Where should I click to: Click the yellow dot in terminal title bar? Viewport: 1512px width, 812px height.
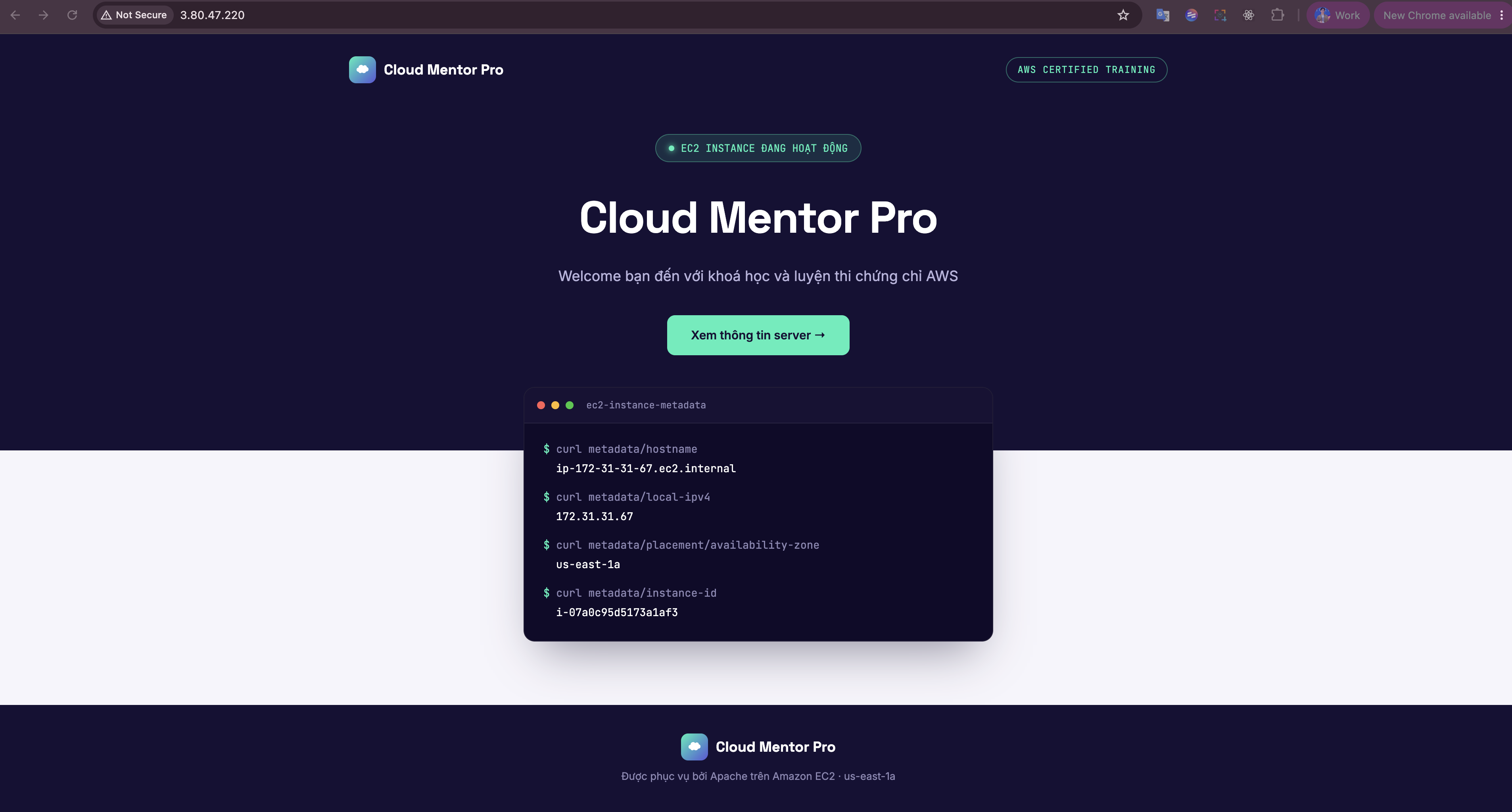(555, 406)
